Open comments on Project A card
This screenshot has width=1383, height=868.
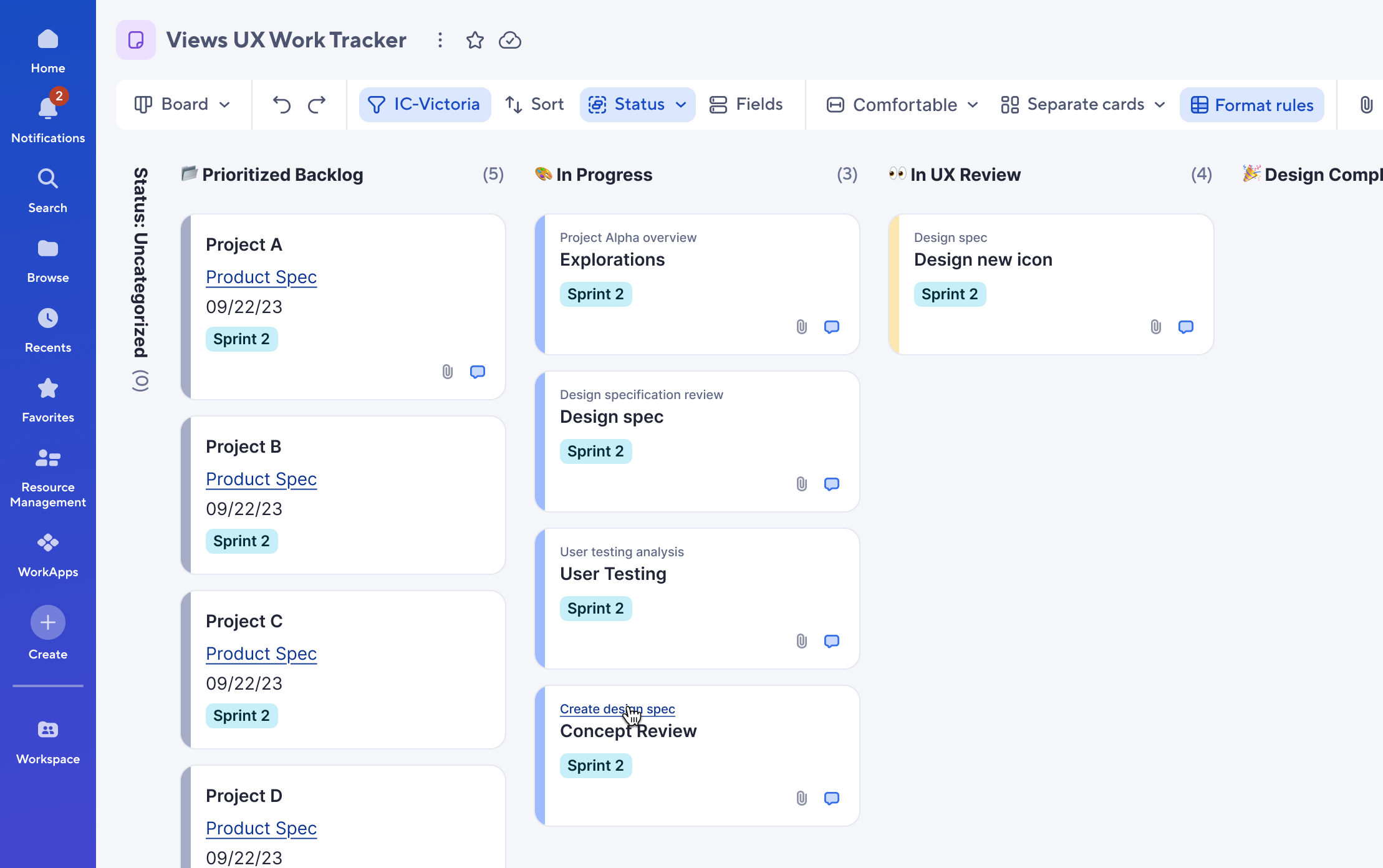478,372
